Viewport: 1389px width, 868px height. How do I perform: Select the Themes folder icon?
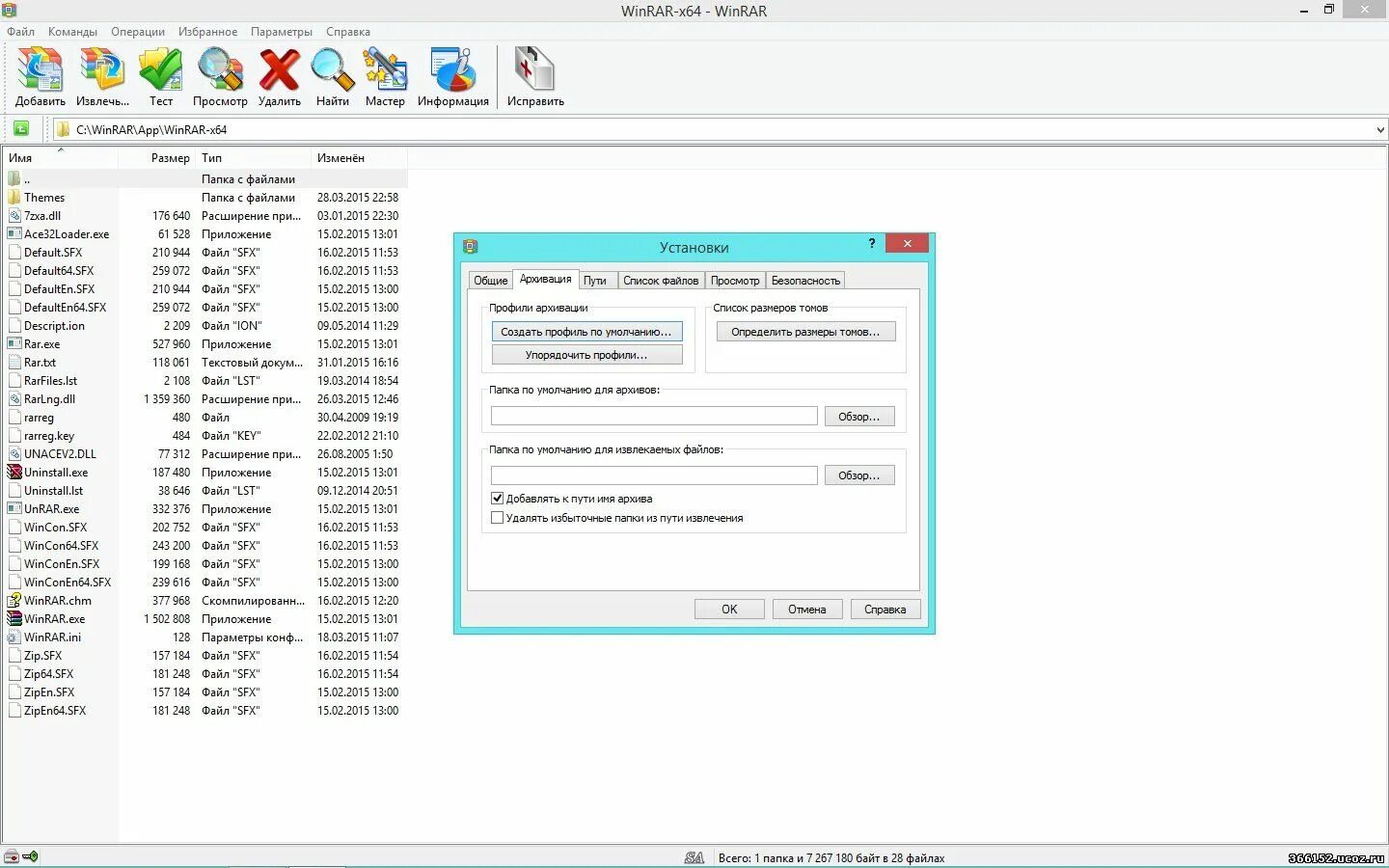coord(14,197)
